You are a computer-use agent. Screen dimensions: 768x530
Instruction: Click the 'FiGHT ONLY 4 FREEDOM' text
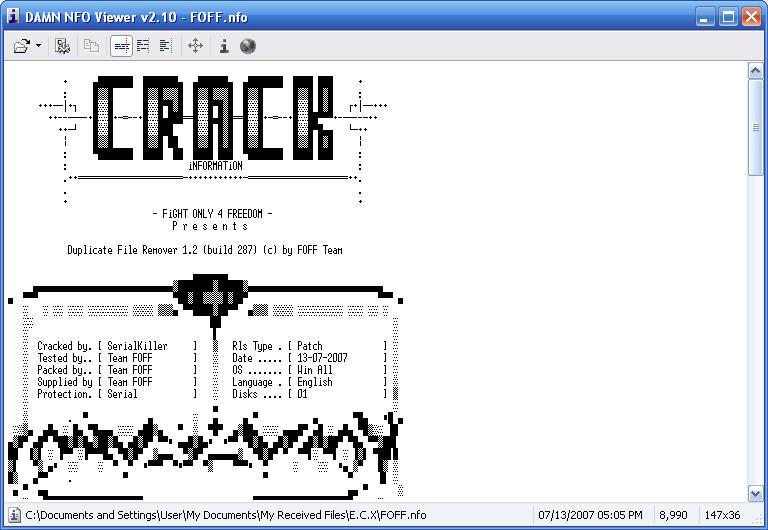[x=213, y=214]
